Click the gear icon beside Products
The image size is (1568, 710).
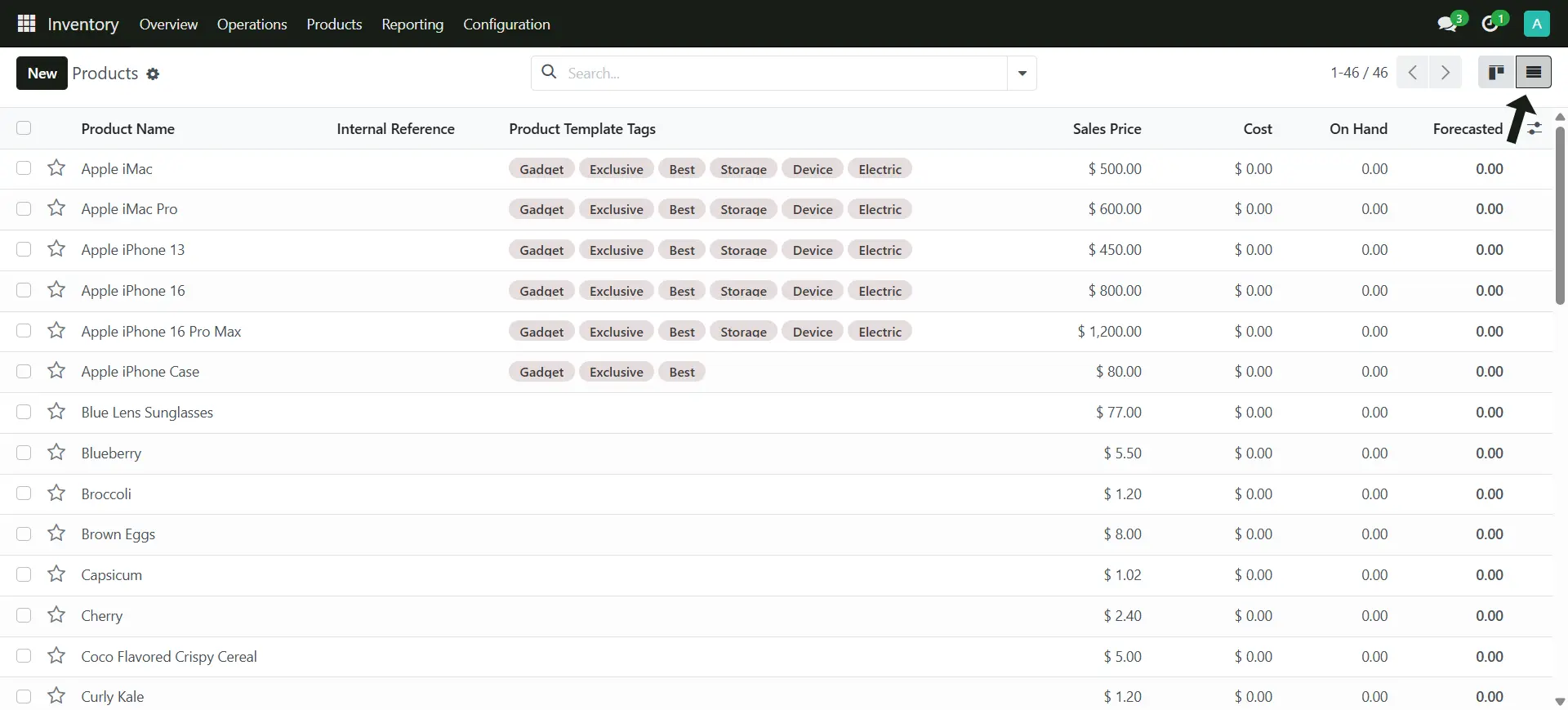[x=153, y=74]
